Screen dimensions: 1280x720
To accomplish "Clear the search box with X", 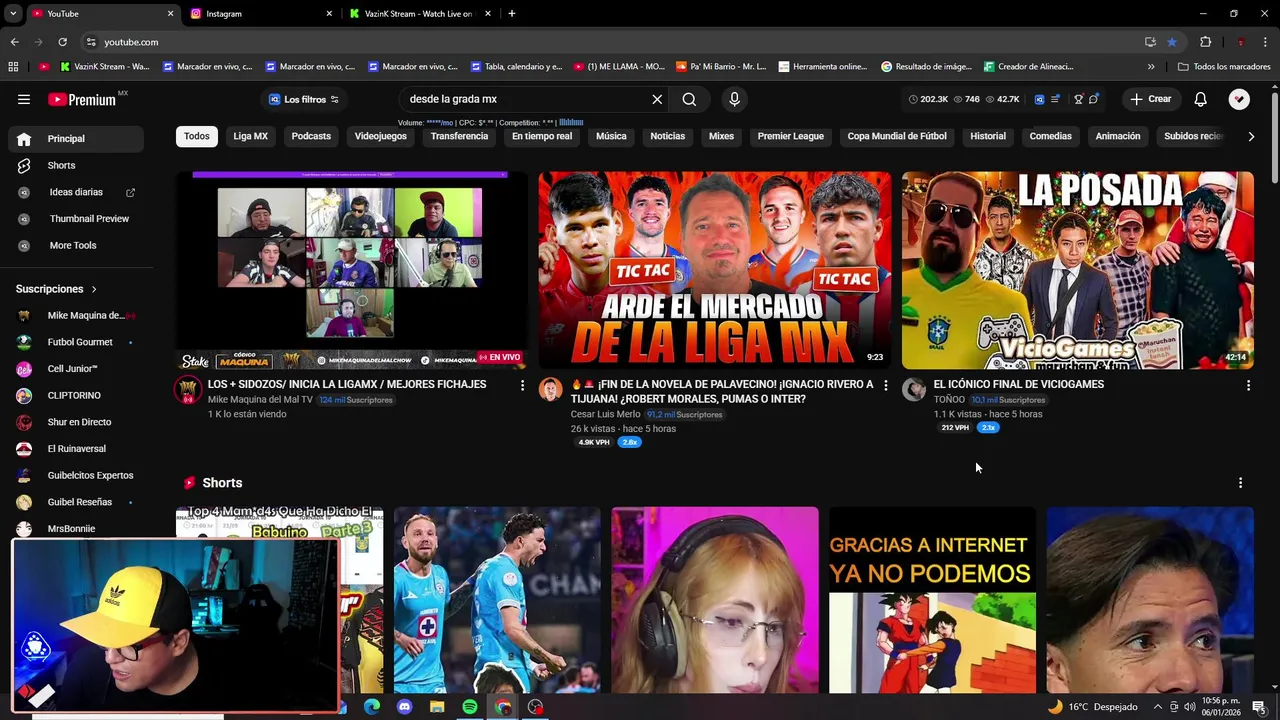I will (x=657, y=99).
